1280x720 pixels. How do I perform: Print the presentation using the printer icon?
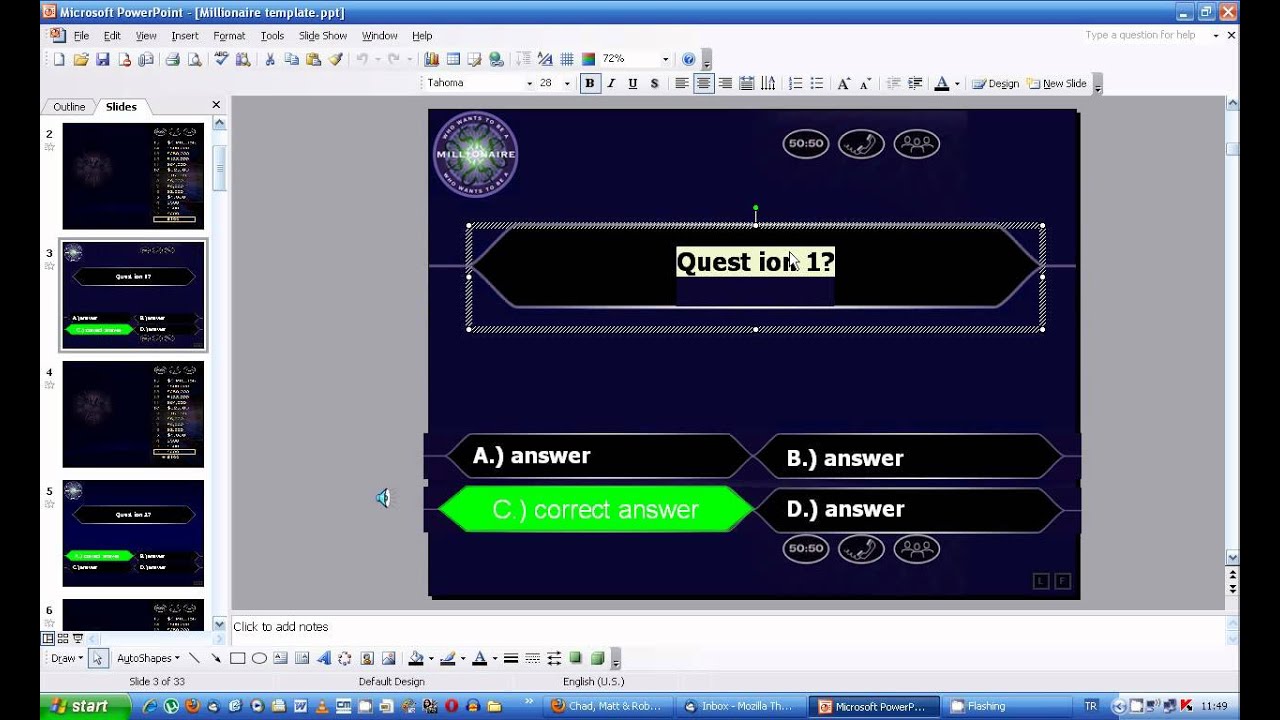click(173, 60)
